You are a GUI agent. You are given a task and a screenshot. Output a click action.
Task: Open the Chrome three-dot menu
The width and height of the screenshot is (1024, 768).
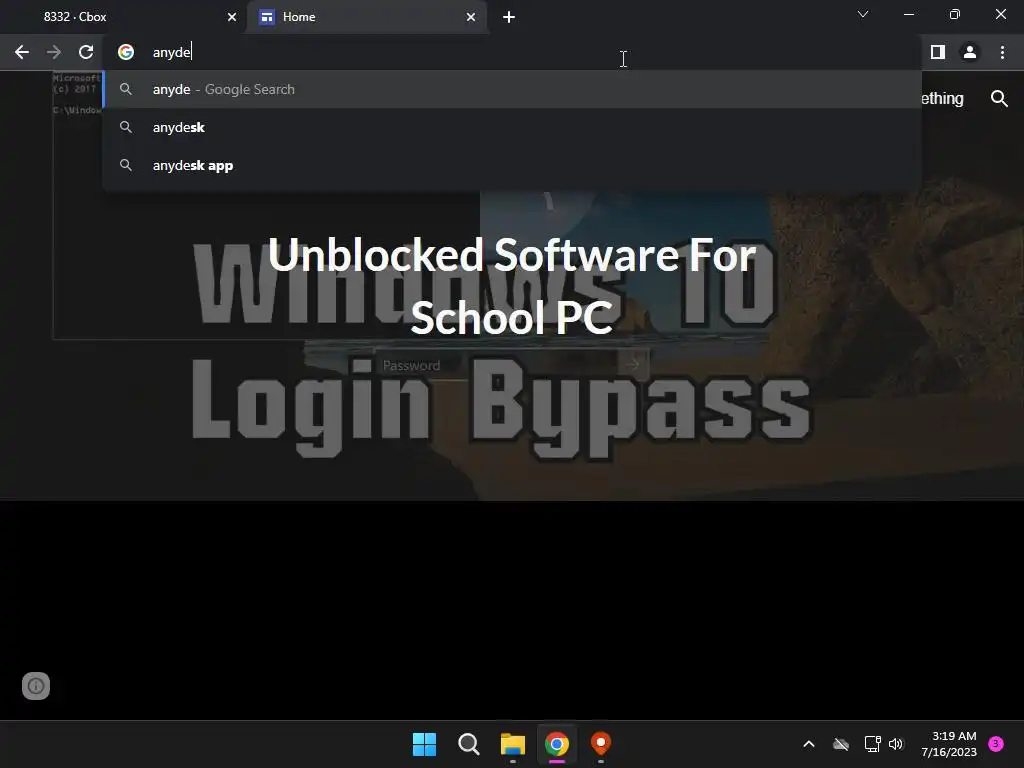click(1002, 52)
